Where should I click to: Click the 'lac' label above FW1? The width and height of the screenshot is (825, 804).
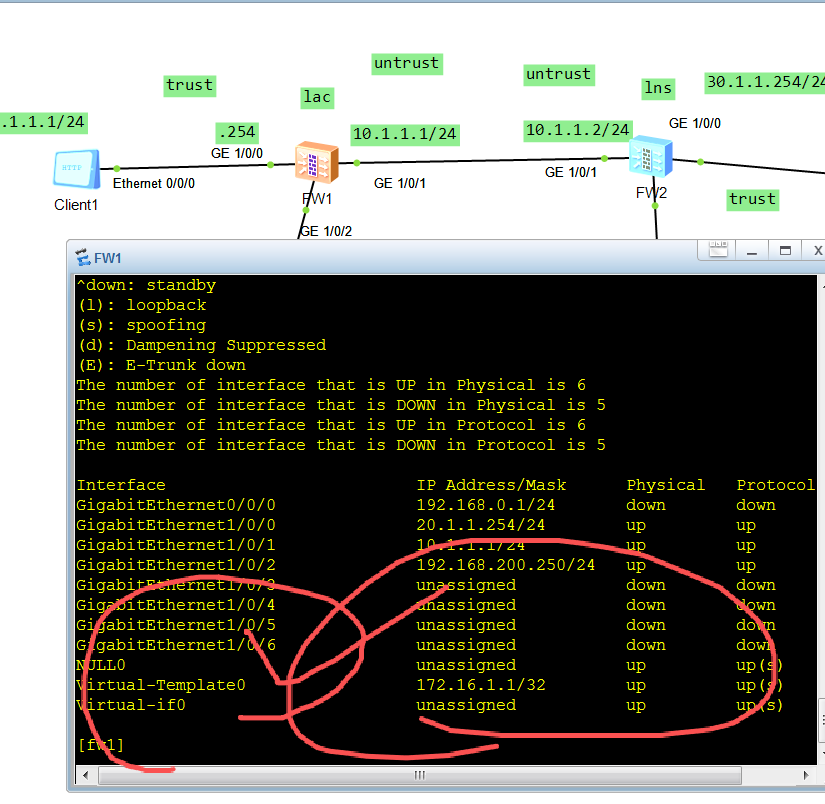point(317,97)
